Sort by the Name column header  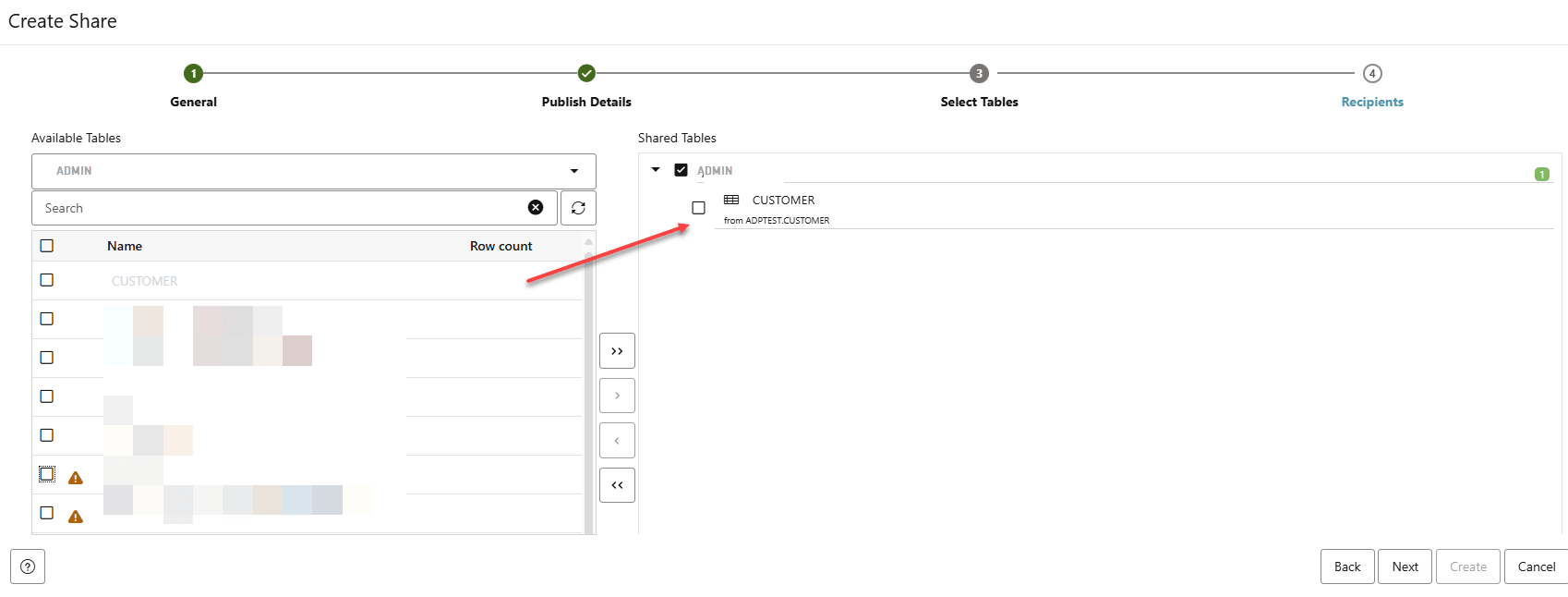point(125,246)
